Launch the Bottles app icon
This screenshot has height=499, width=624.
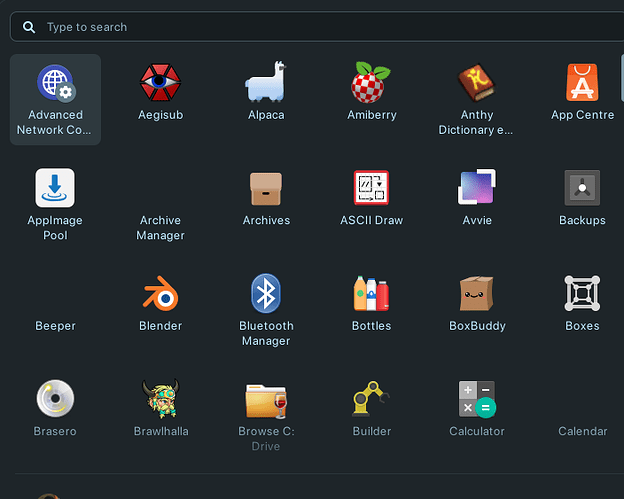[x=371, y=294]
